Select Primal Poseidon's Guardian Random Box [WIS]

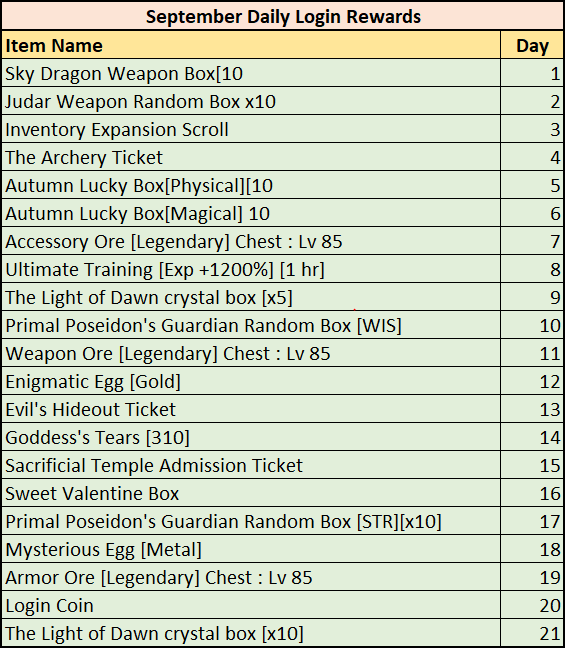[x=251, y=325]
